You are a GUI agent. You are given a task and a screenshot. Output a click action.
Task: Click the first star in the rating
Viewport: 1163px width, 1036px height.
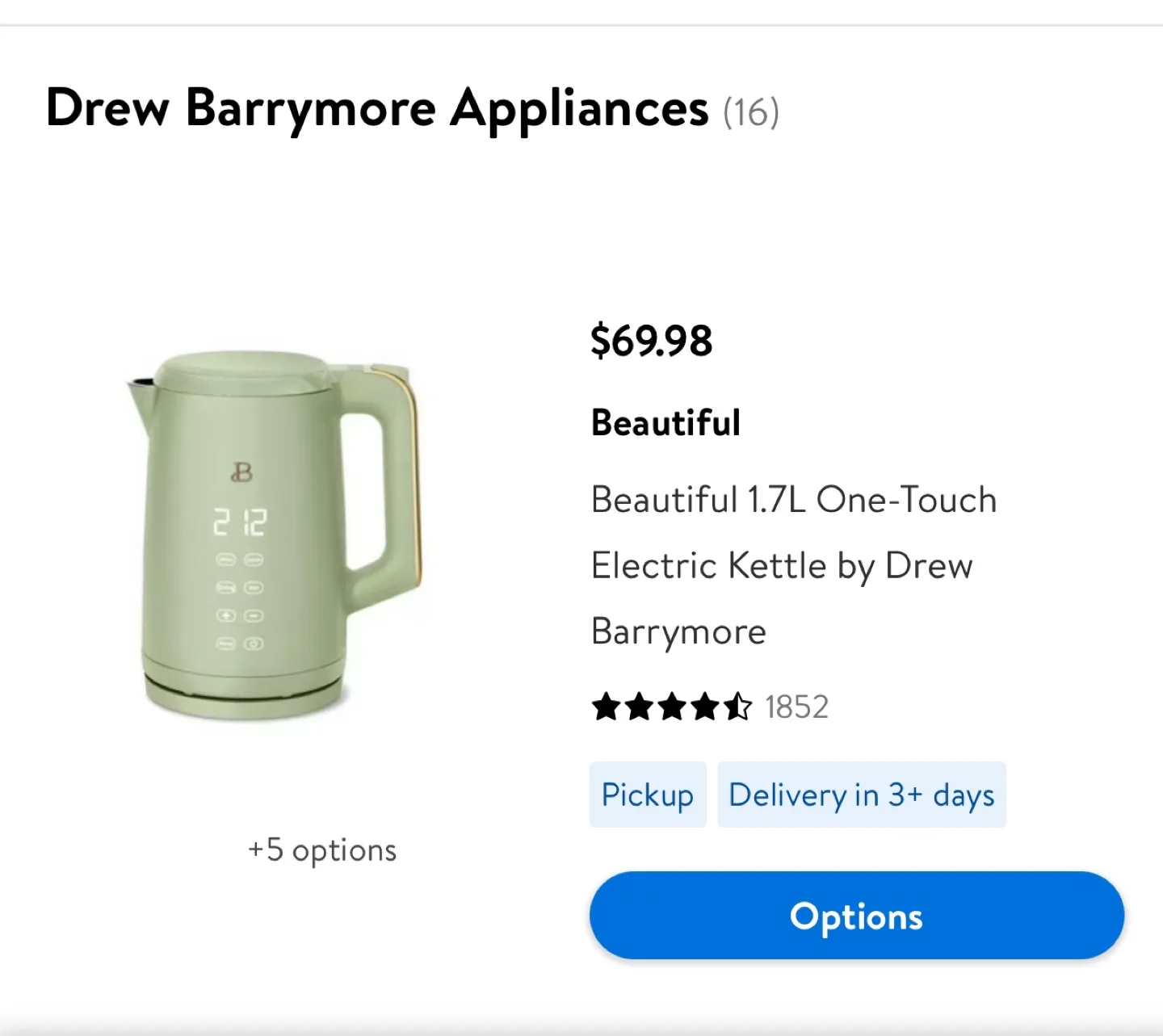[x=607, y=707]
